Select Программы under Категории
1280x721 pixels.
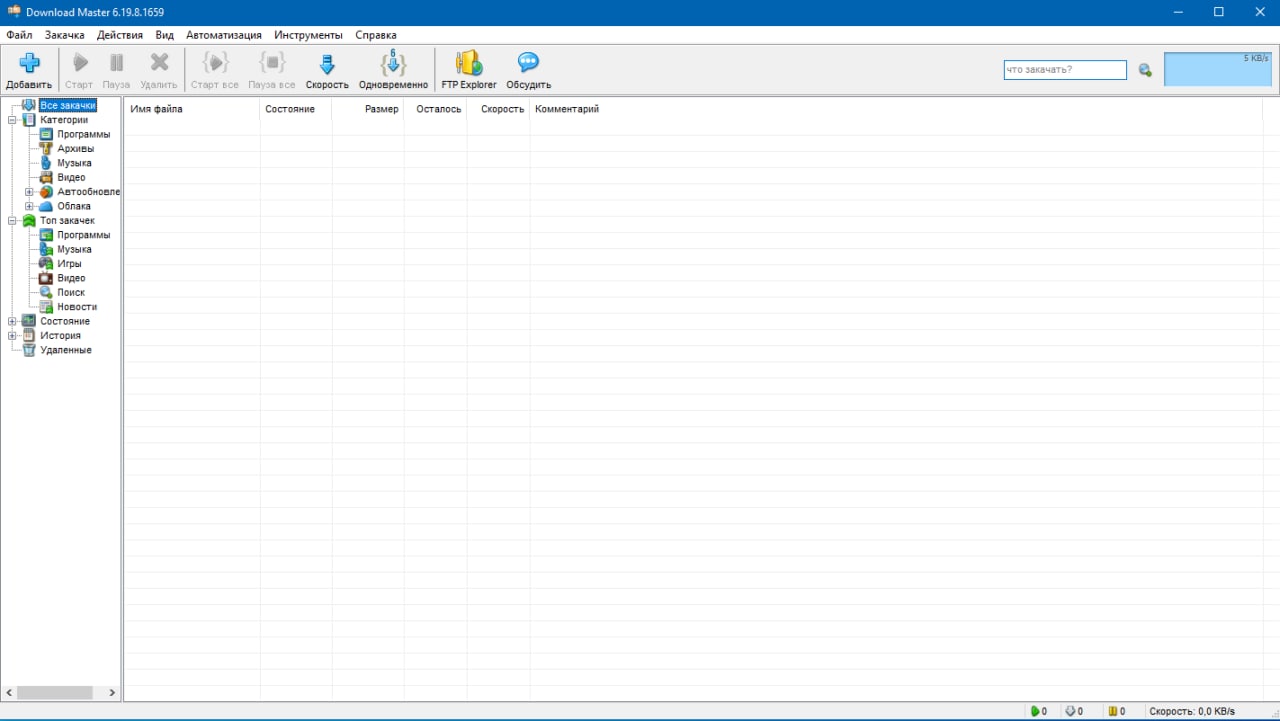(x=83, y=134)
